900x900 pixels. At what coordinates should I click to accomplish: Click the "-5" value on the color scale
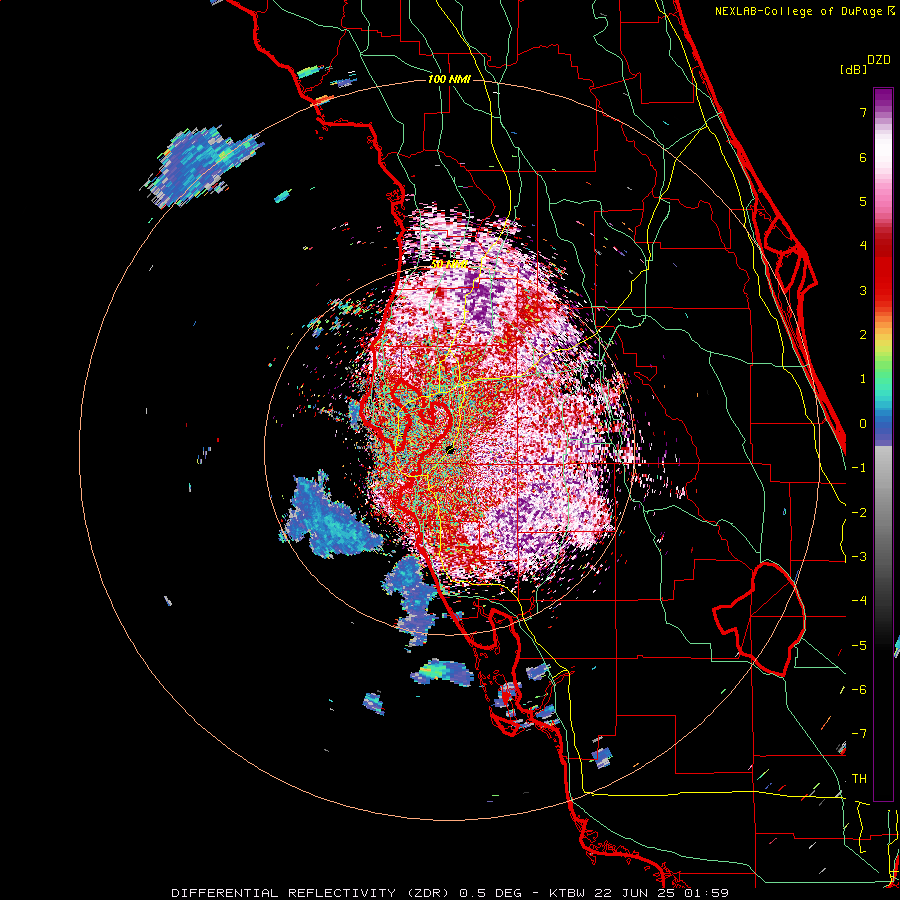point(859,646)
